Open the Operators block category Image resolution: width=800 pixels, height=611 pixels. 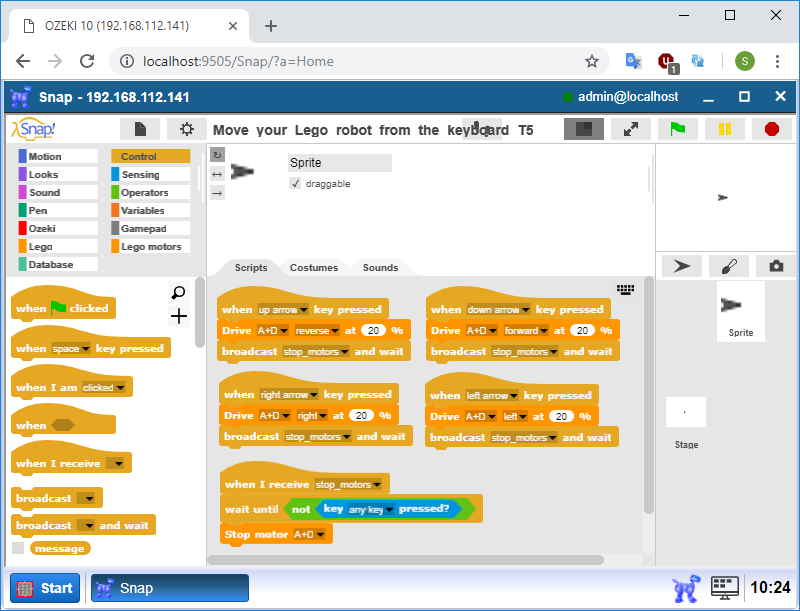coord(151,192)
